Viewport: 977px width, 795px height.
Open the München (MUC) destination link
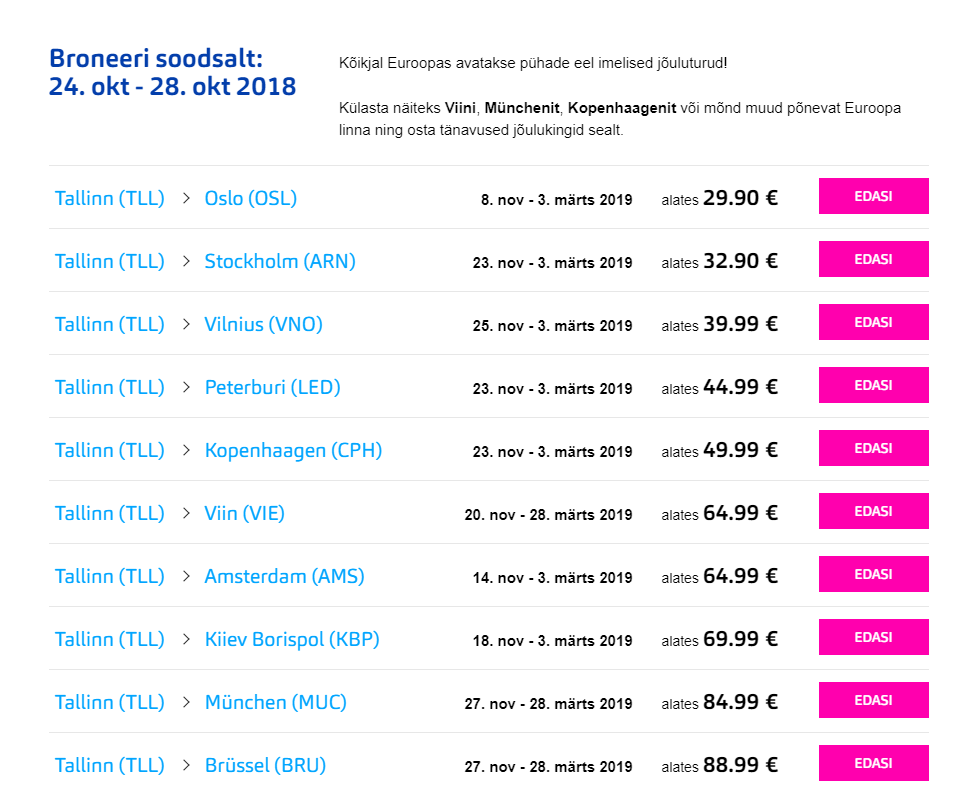coord(275,702)
